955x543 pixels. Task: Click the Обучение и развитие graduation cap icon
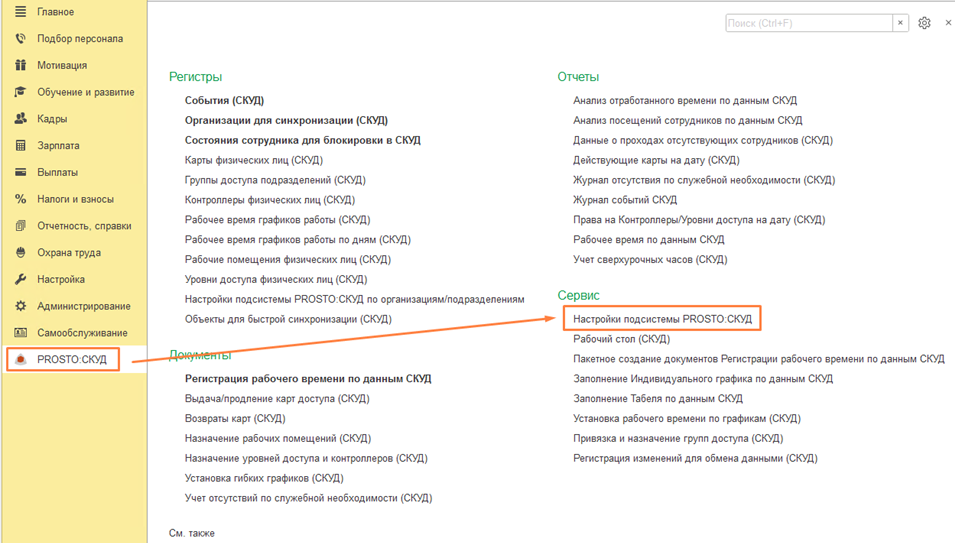20,92
